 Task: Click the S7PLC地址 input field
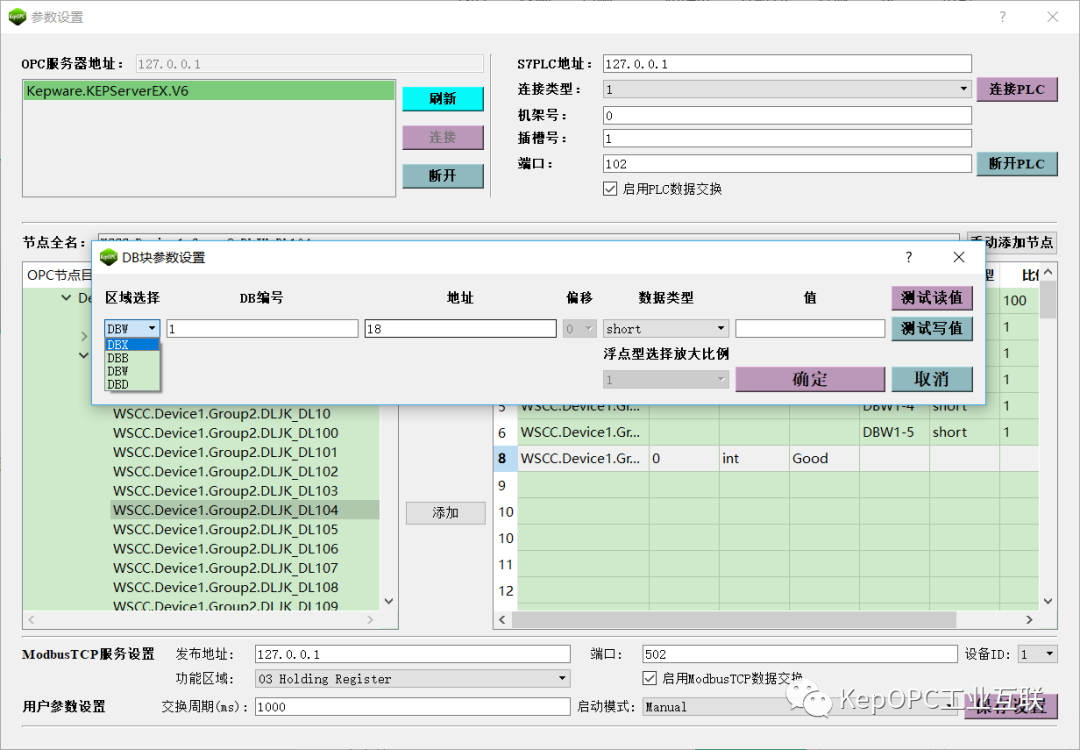coord(787,64)
